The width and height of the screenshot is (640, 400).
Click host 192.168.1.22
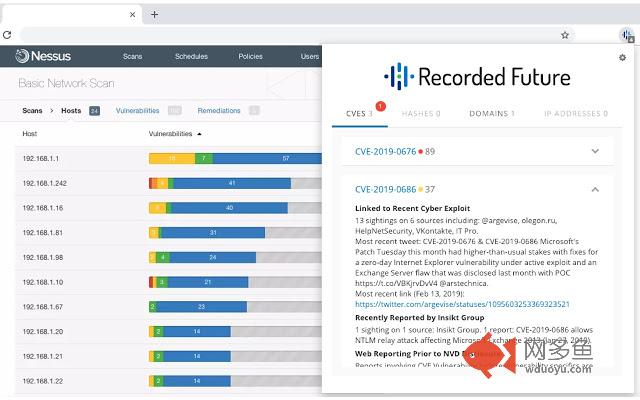(x=43, y=381)
